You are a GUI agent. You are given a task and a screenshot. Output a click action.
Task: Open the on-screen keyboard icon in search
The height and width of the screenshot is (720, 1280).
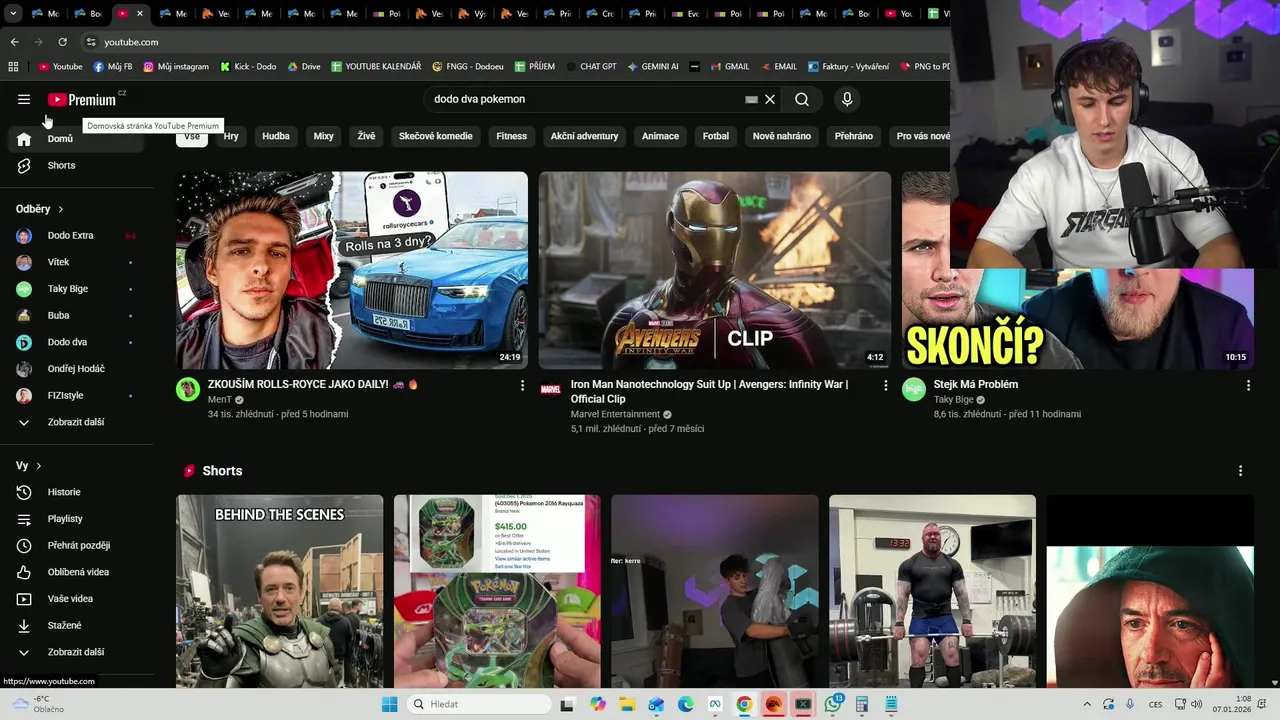[751, 99]
